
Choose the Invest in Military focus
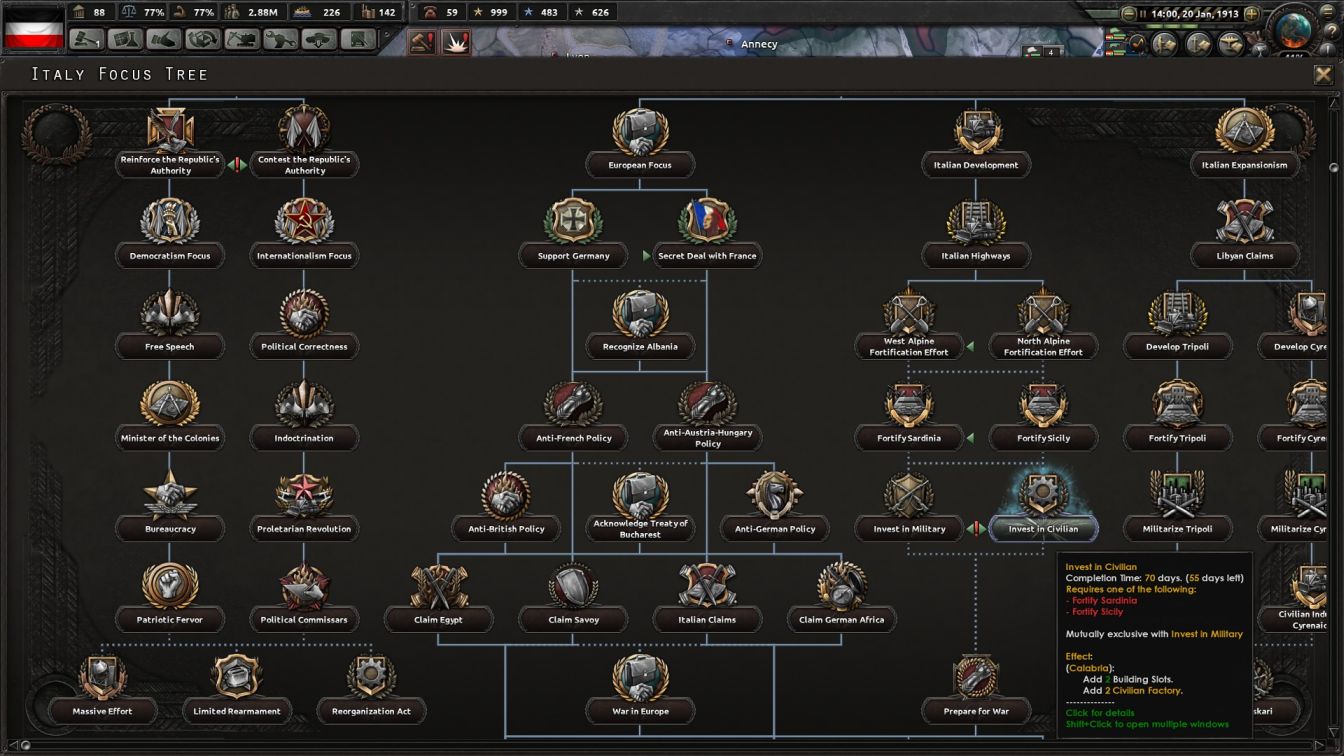pos(909,506)
